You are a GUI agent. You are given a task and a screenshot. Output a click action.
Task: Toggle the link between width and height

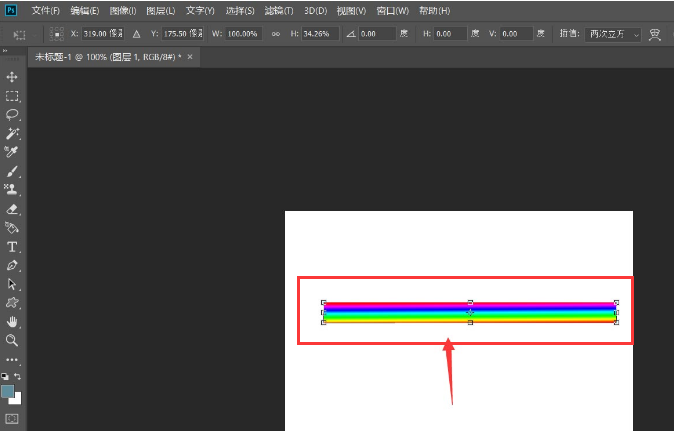coord(274,34)
